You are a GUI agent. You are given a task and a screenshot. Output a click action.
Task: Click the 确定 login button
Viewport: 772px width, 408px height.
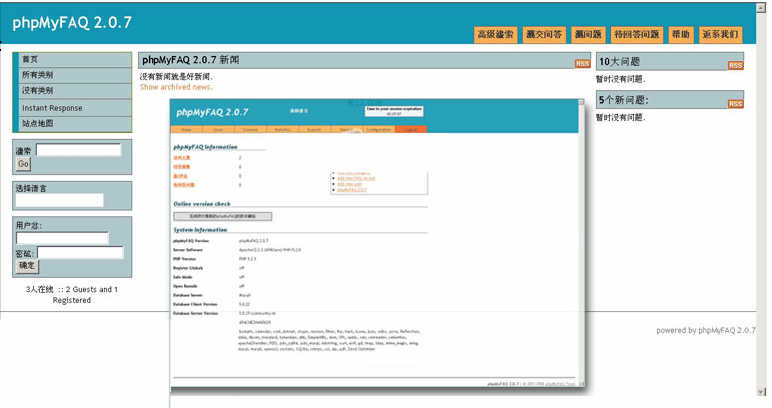pos(27,266)
